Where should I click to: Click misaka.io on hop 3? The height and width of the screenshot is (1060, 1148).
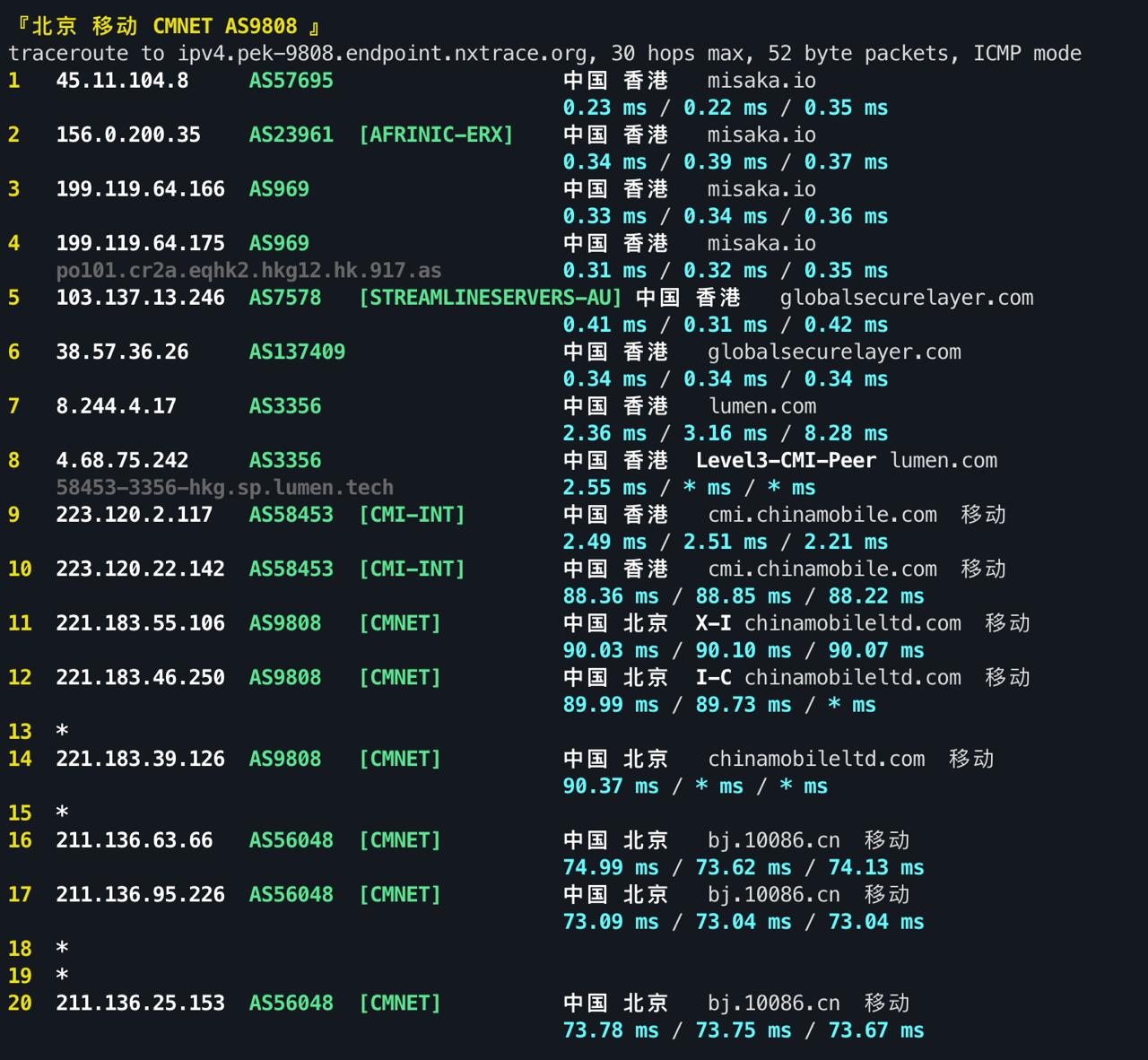[x=761, y=189]
